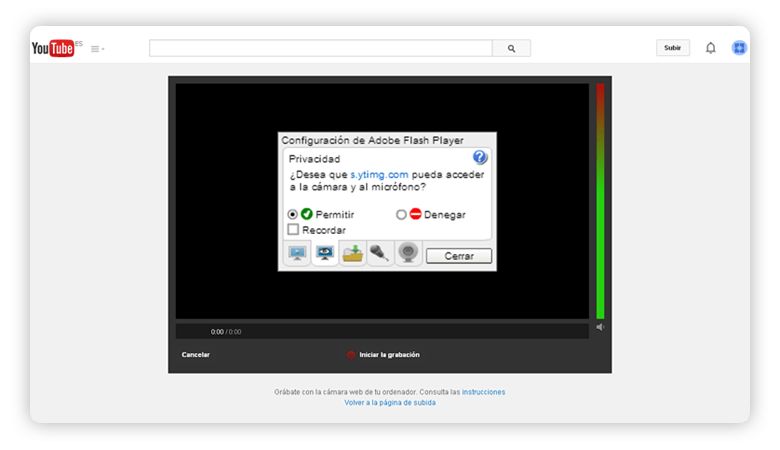Click the 0:00 / 0:00 time display

226,332
